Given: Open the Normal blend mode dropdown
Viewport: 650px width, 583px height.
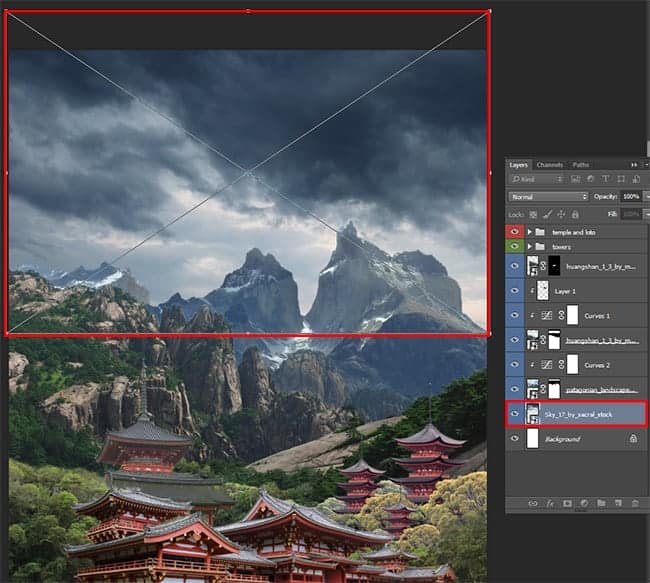Looking at the screenshot, I should (x=548, y=197).
